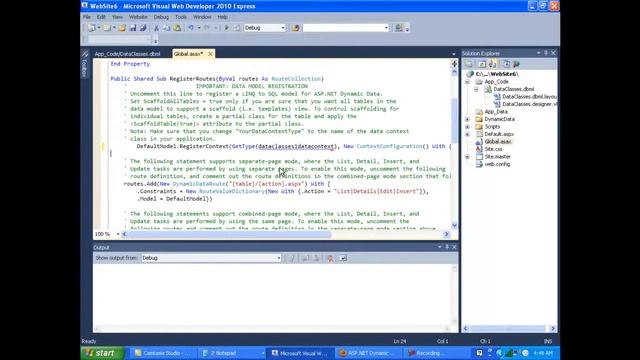
Task: Expand the DynamicData folder node
Action: pos(467,119)
